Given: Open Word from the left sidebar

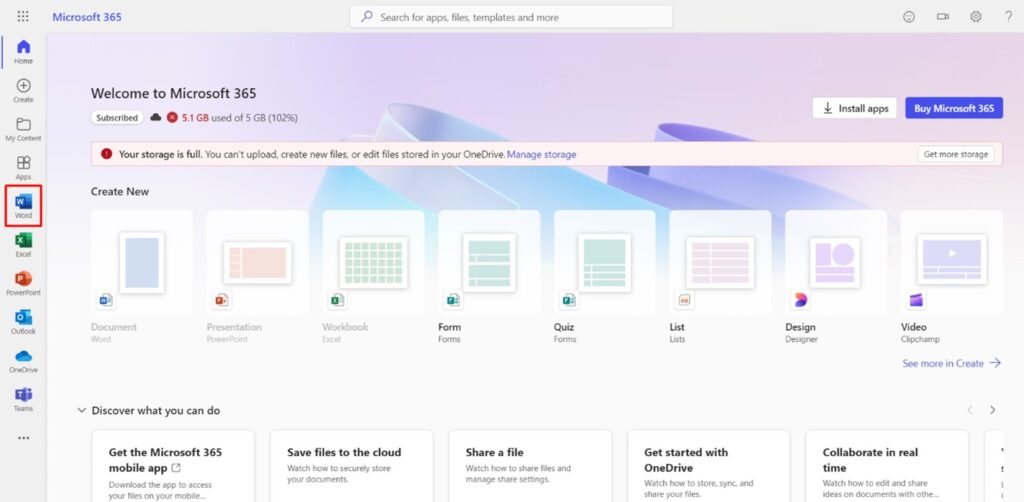Looking at the screenshot, I should coord(23,206).
